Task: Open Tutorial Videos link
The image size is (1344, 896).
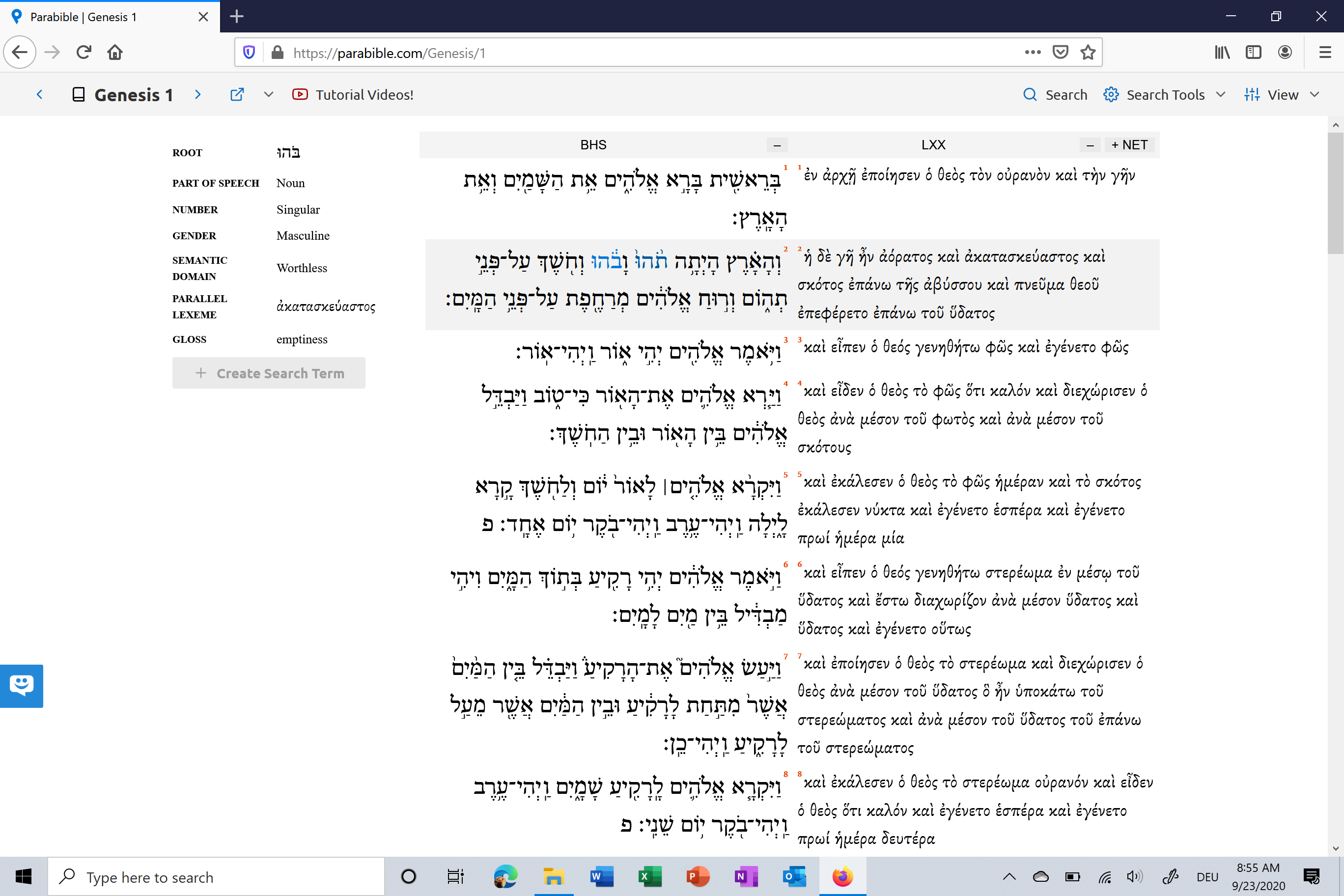Action: pyautogui.click(x=353, y=94)
